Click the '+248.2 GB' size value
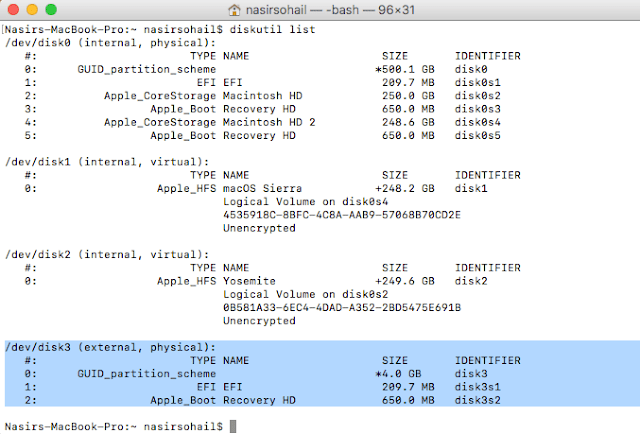 [405, 189]
